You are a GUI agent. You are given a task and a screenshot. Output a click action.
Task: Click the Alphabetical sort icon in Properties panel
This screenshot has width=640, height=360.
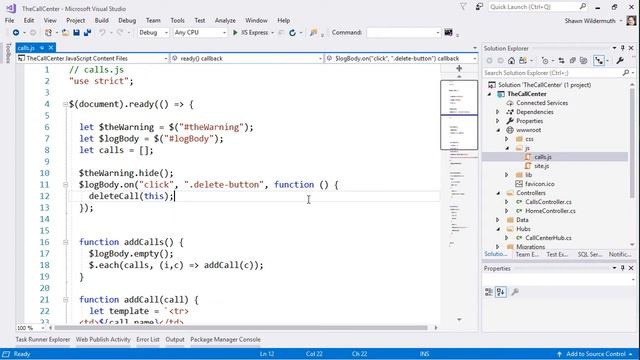tap(501, 292)
